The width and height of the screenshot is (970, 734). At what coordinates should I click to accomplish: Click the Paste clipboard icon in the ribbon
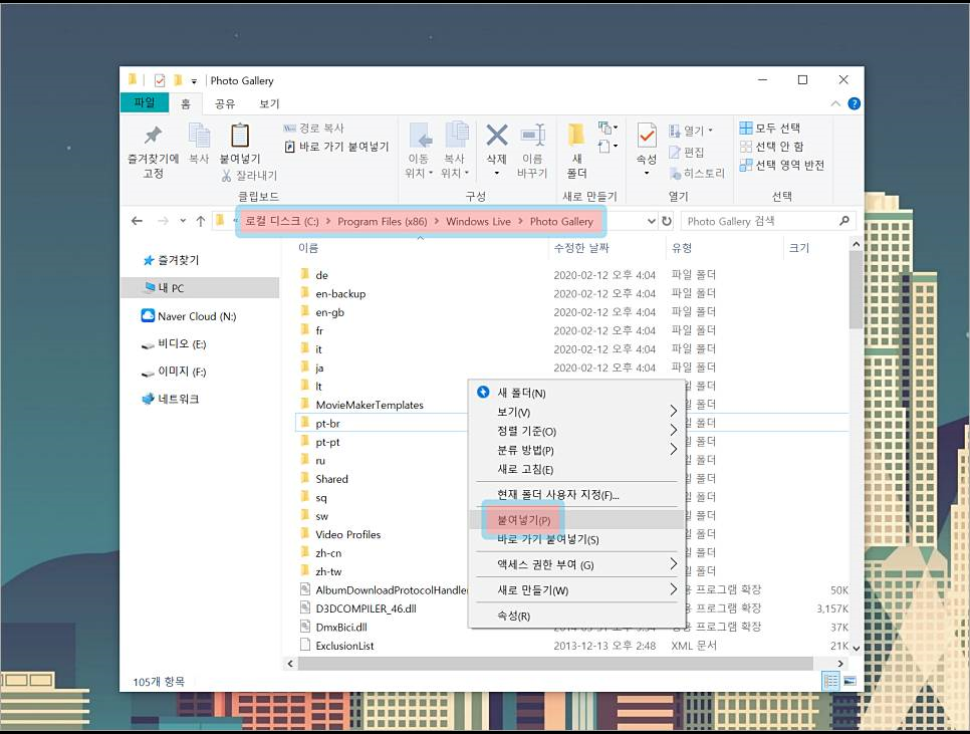pyautogui.click(x=240, y=135)
